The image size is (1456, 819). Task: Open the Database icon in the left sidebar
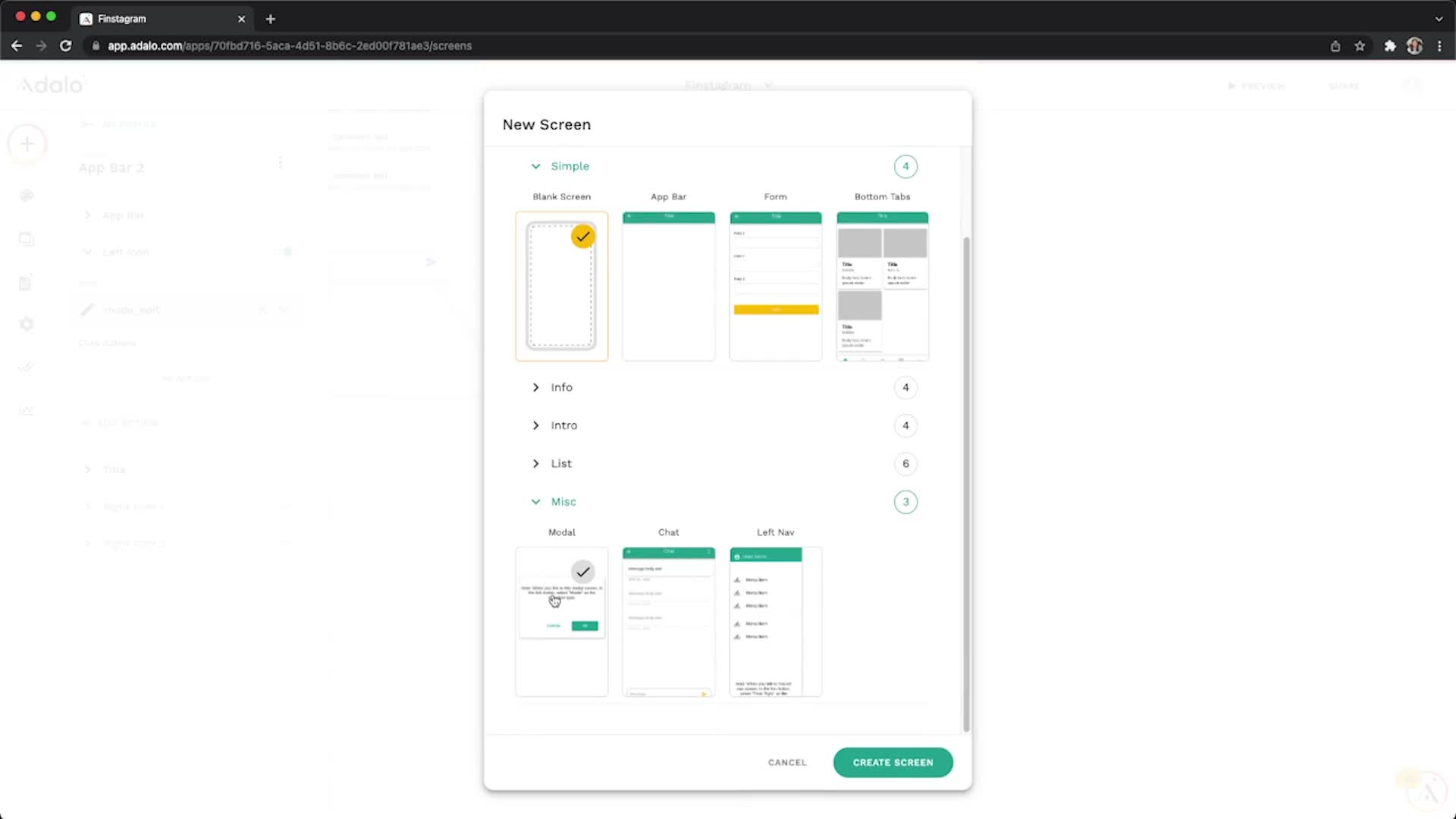27,282
